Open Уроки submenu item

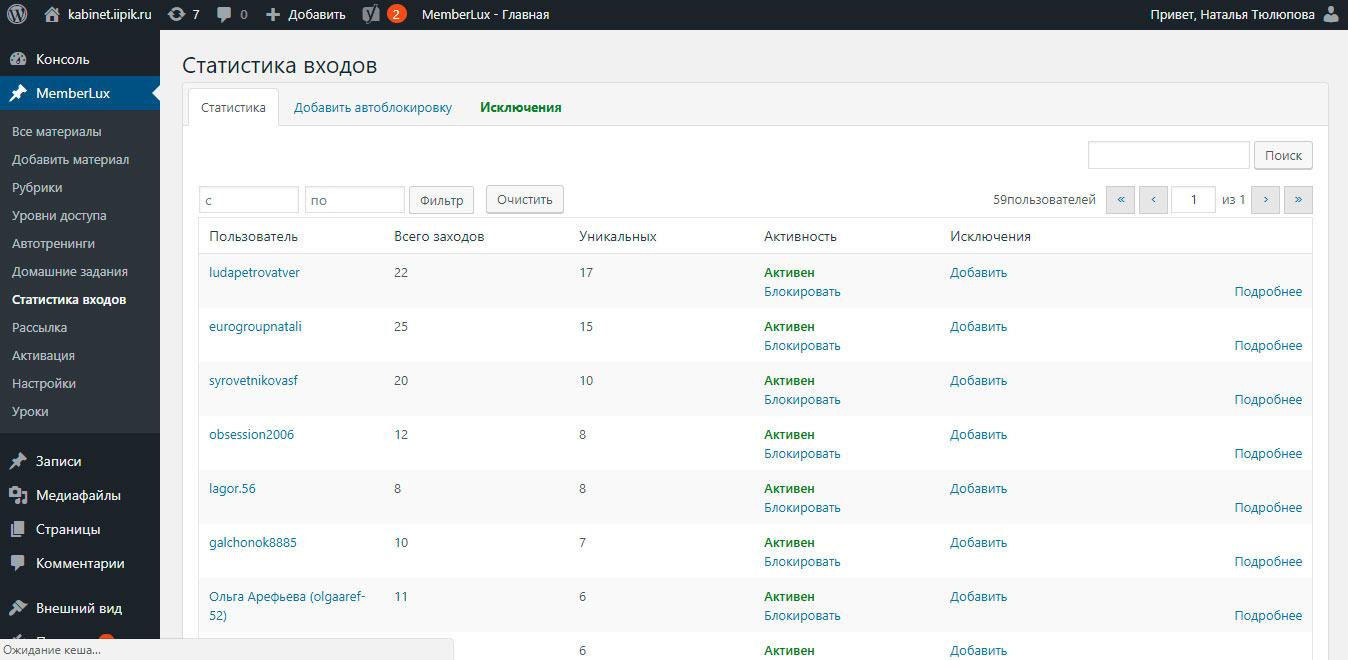30,411
